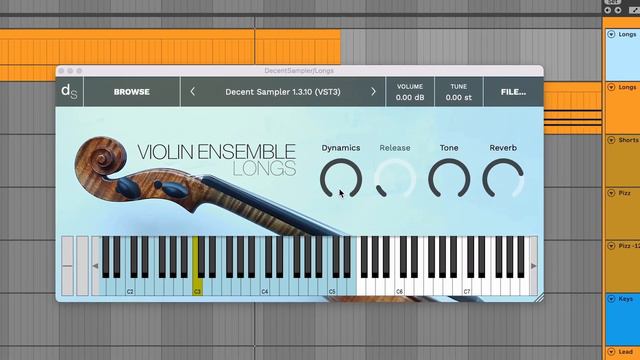Select the Pizz track name
This screenshot has height=360, width=640.
click(624, 193)
